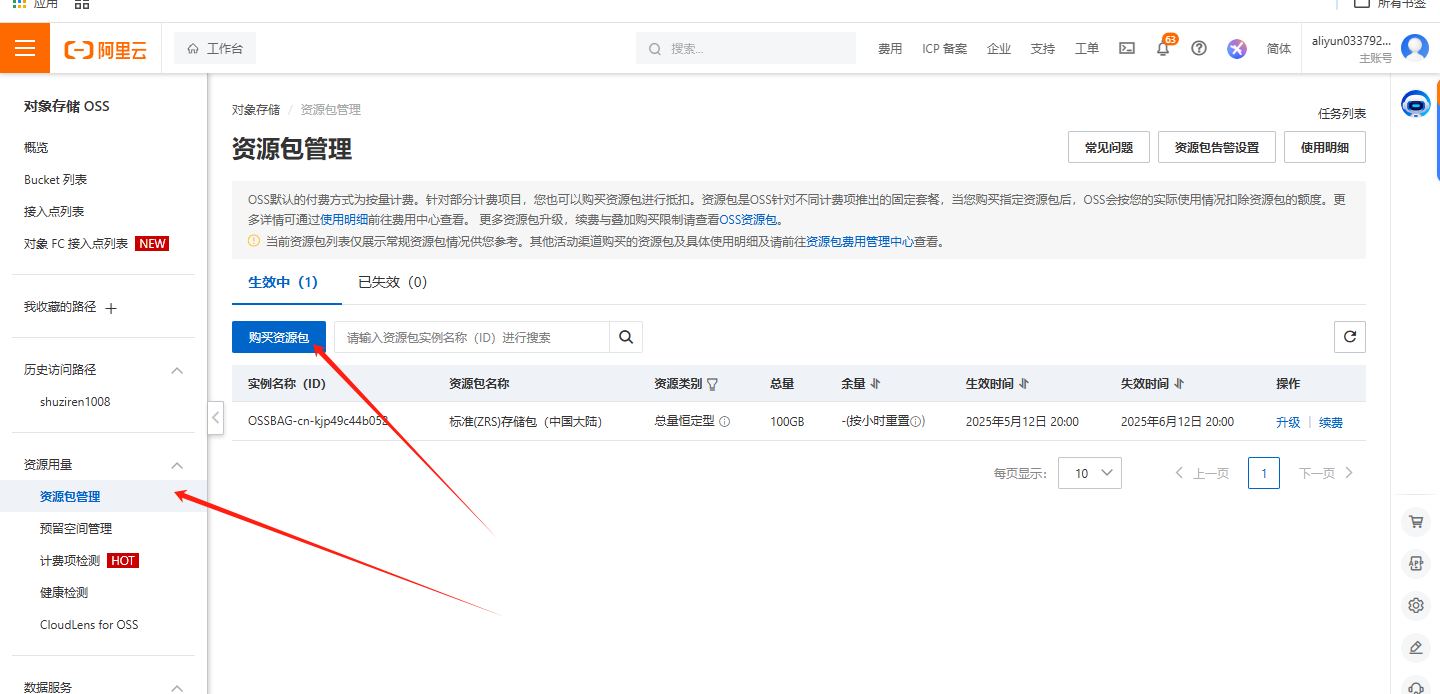Select page 1 in pagination
Viewport: 1440px width, 694px height.
[1264, 473]
